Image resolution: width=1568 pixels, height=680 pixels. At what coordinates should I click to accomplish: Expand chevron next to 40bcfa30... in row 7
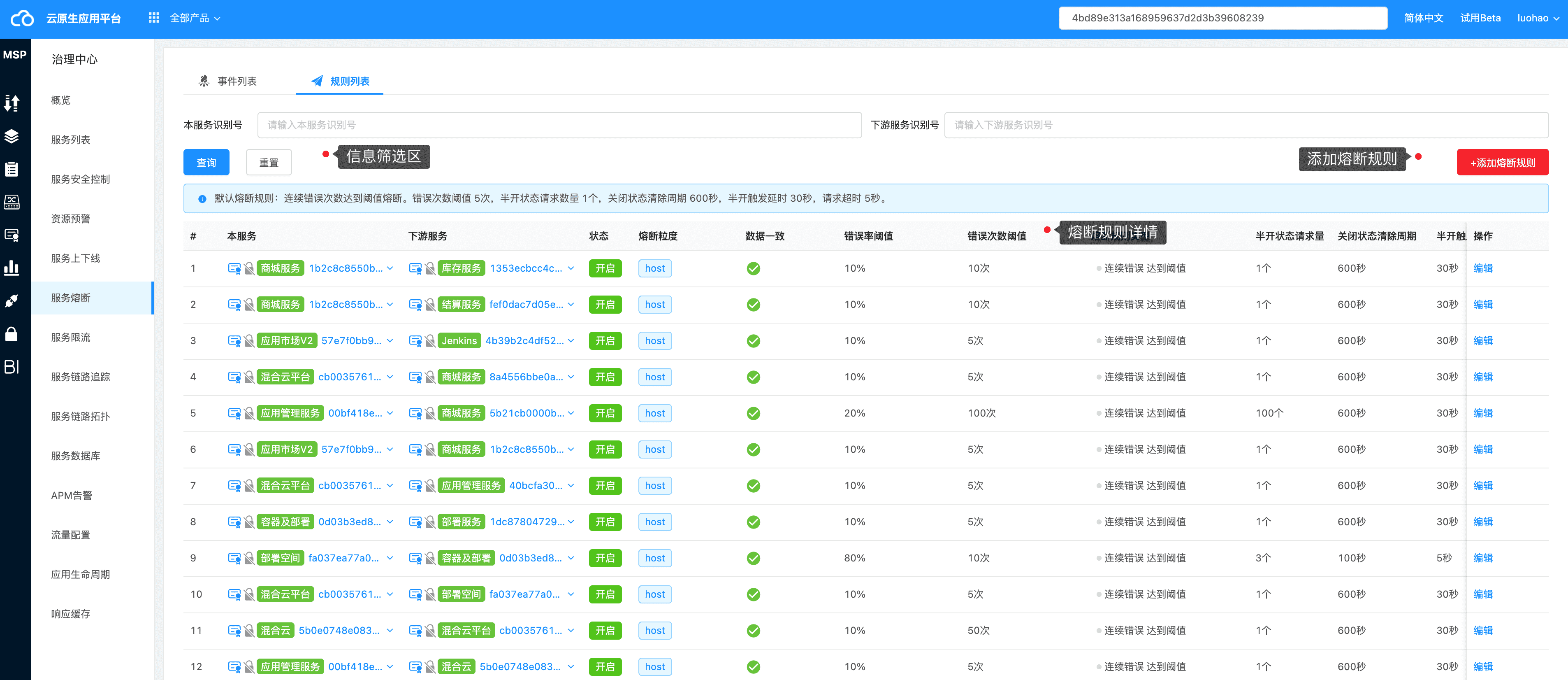click(x=571, y=486)
